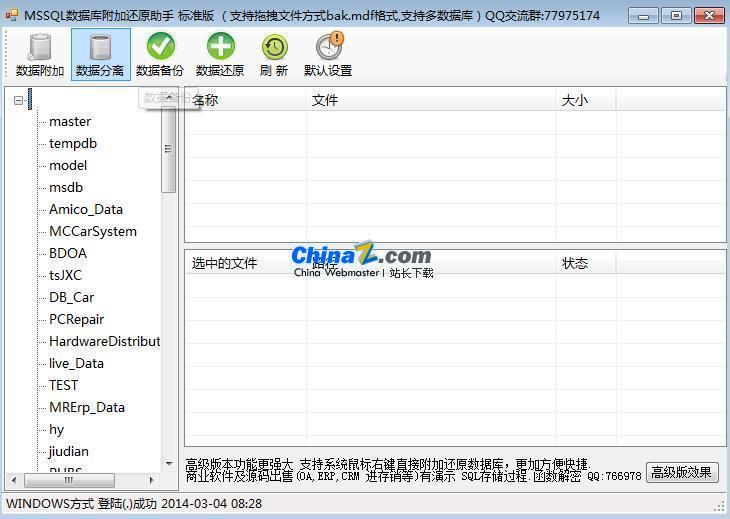Click the tree scroll down arrow
Viewport: 730px width, 519px height.
click(169, 464)
